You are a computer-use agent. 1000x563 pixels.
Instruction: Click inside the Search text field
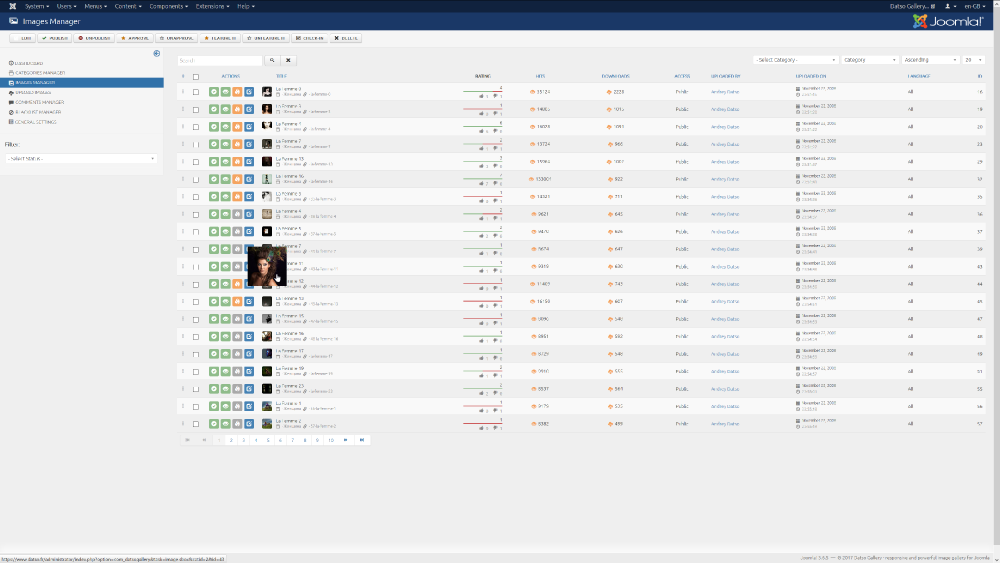[220, 60]
